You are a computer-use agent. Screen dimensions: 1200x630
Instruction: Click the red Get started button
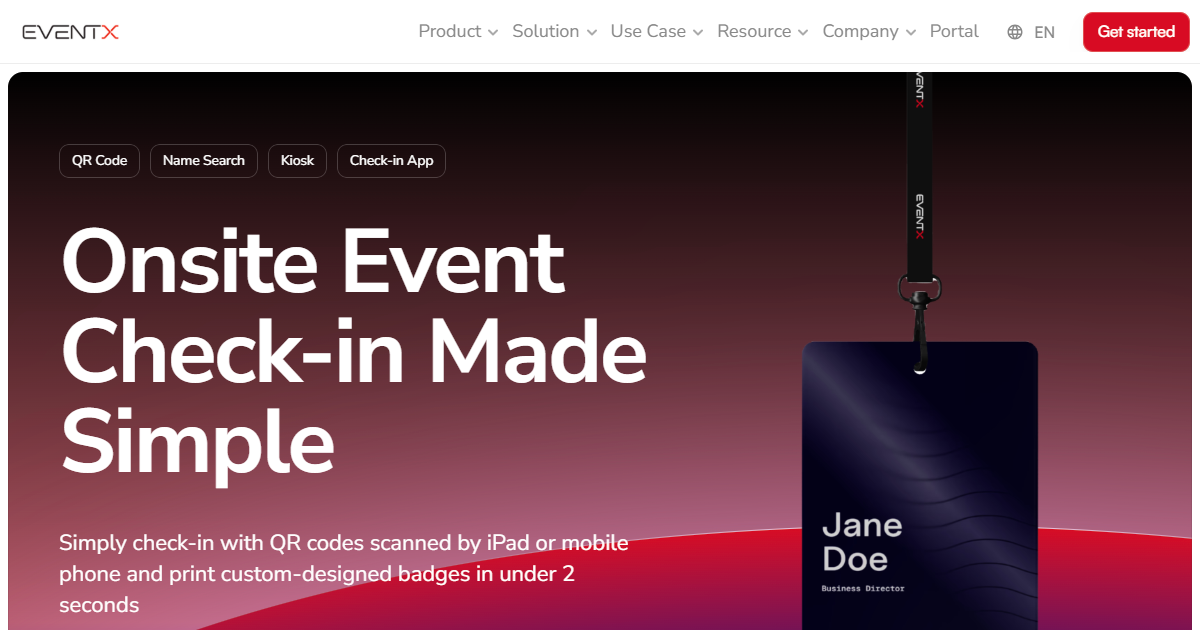(1136, 31)
